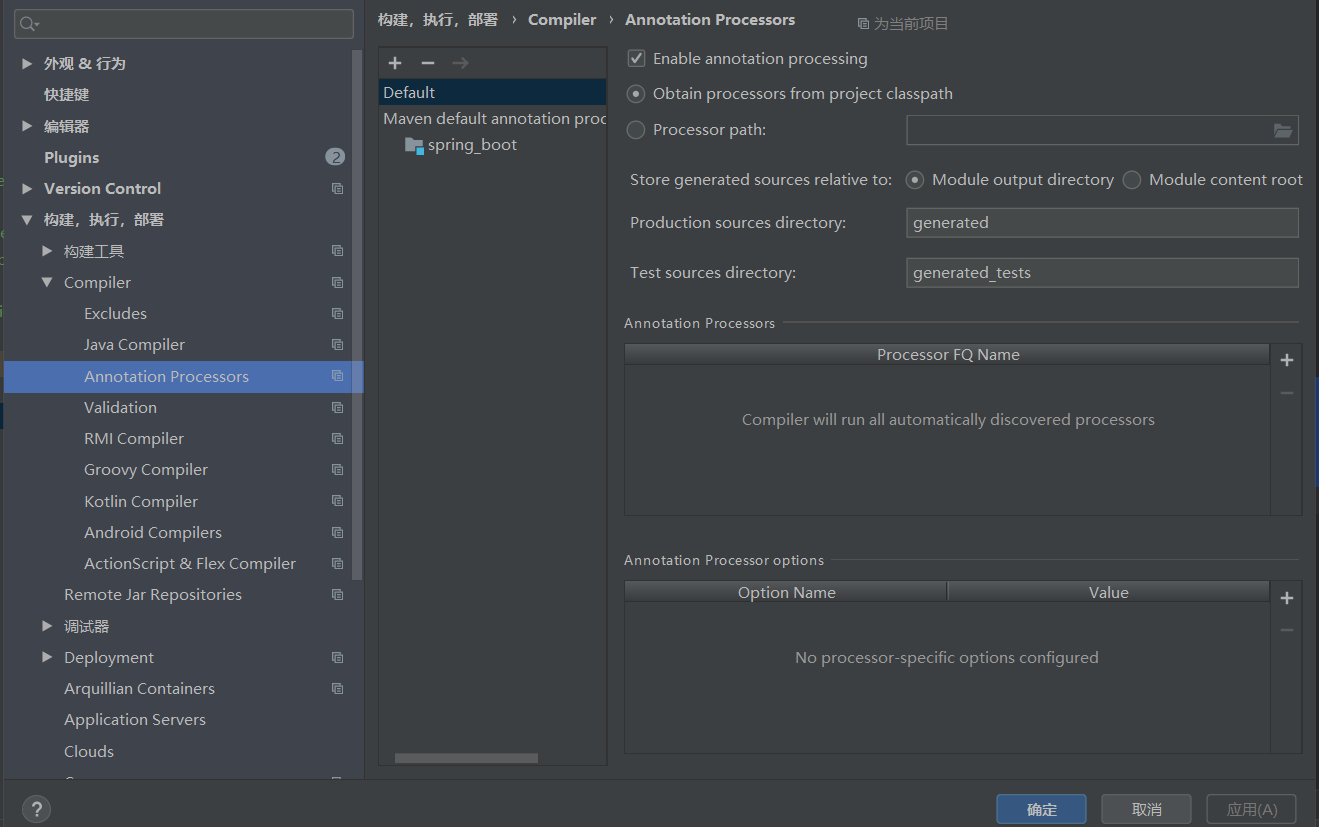
Task: Click 确定 to confirm settings
Action: pyautogui.click(x=1041, y=809)
